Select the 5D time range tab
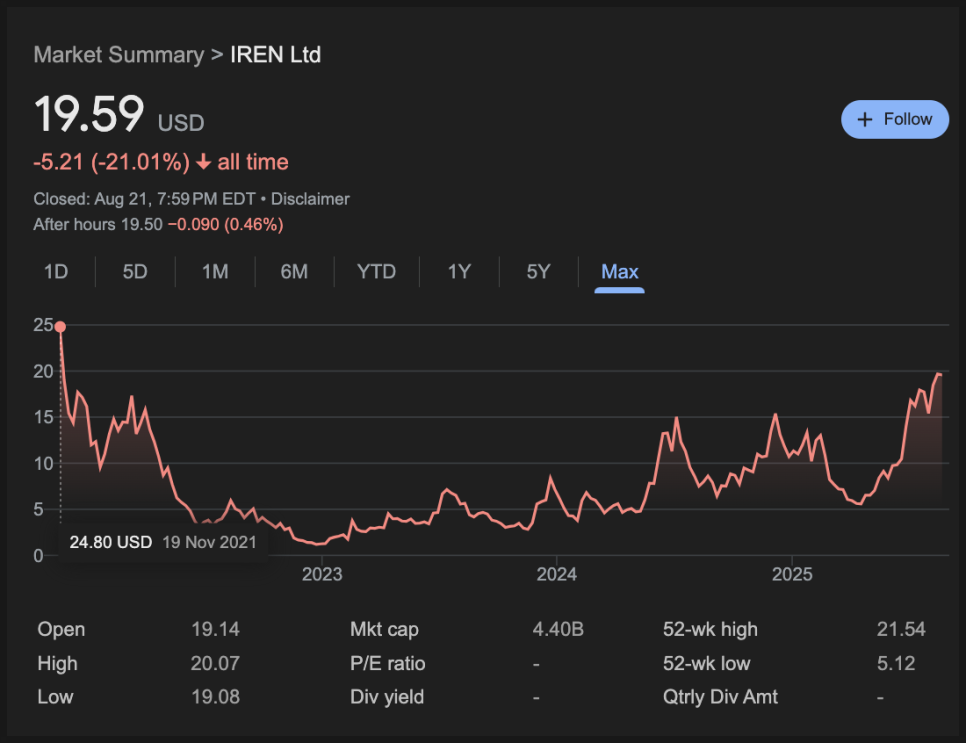This screenshot has height=743, width=966. [135, 272]
